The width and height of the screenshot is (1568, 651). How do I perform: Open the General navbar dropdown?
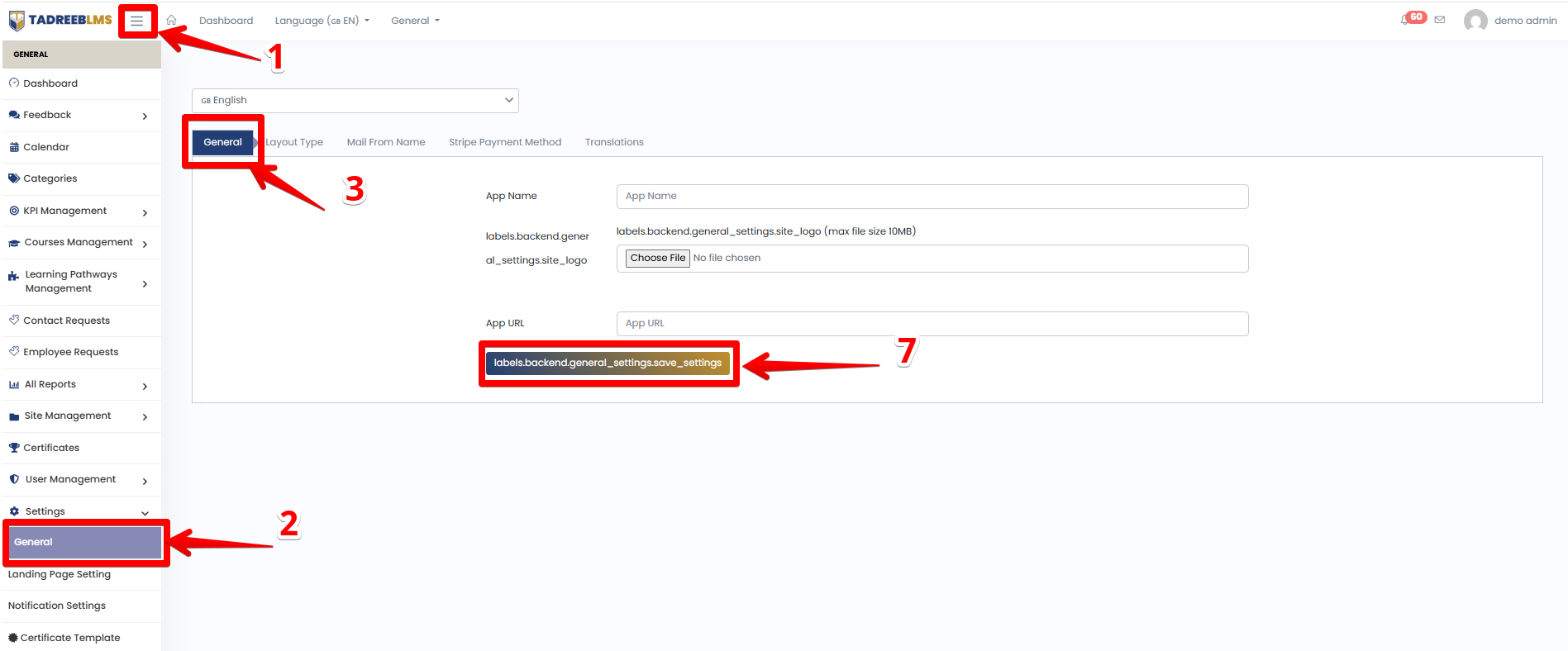point(415,21)
